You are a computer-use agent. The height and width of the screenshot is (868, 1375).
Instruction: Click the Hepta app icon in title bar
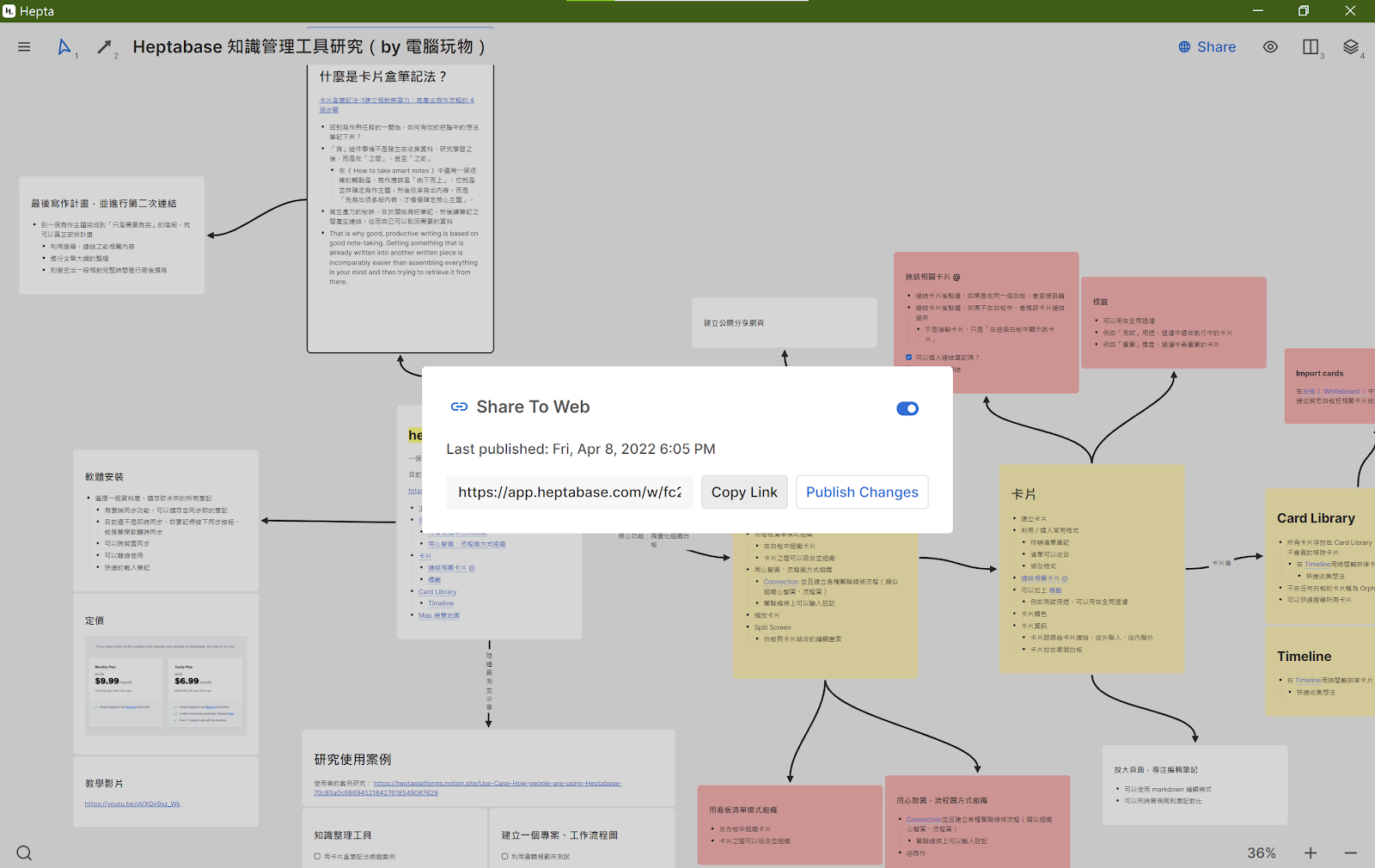point(9,11)
